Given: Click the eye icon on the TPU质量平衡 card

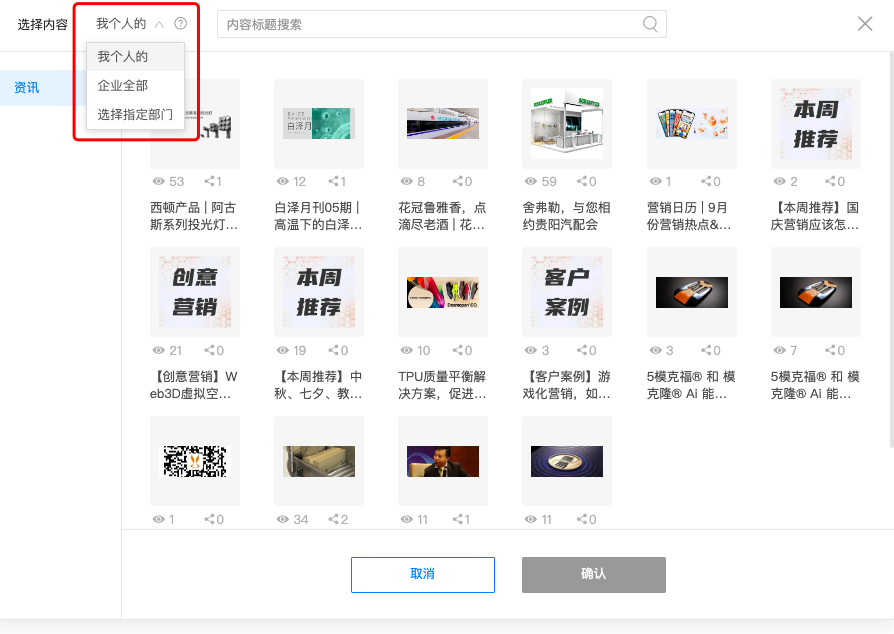Looking at the screenshot, I should tap(407, 350).
